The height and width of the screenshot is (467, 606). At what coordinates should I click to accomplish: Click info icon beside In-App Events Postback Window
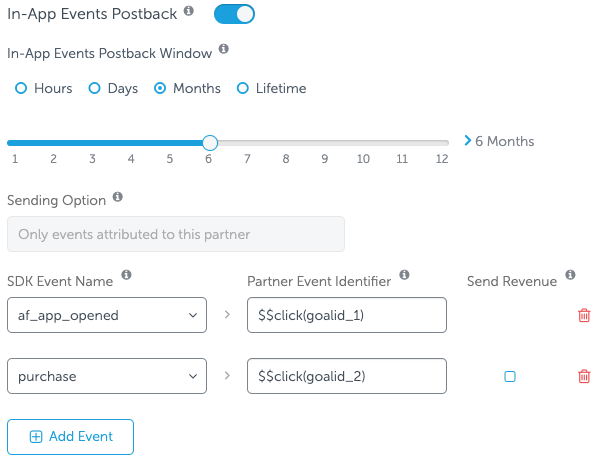(224, 49)
